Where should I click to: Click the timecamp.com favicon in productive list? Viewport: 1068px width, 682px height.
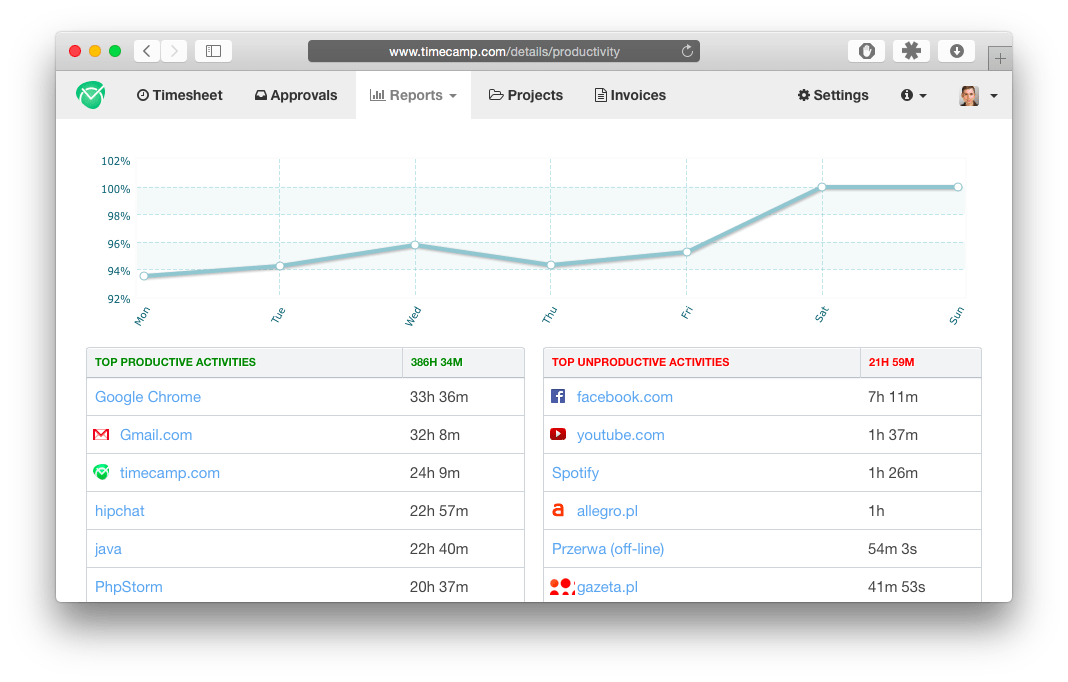[101, 472]
